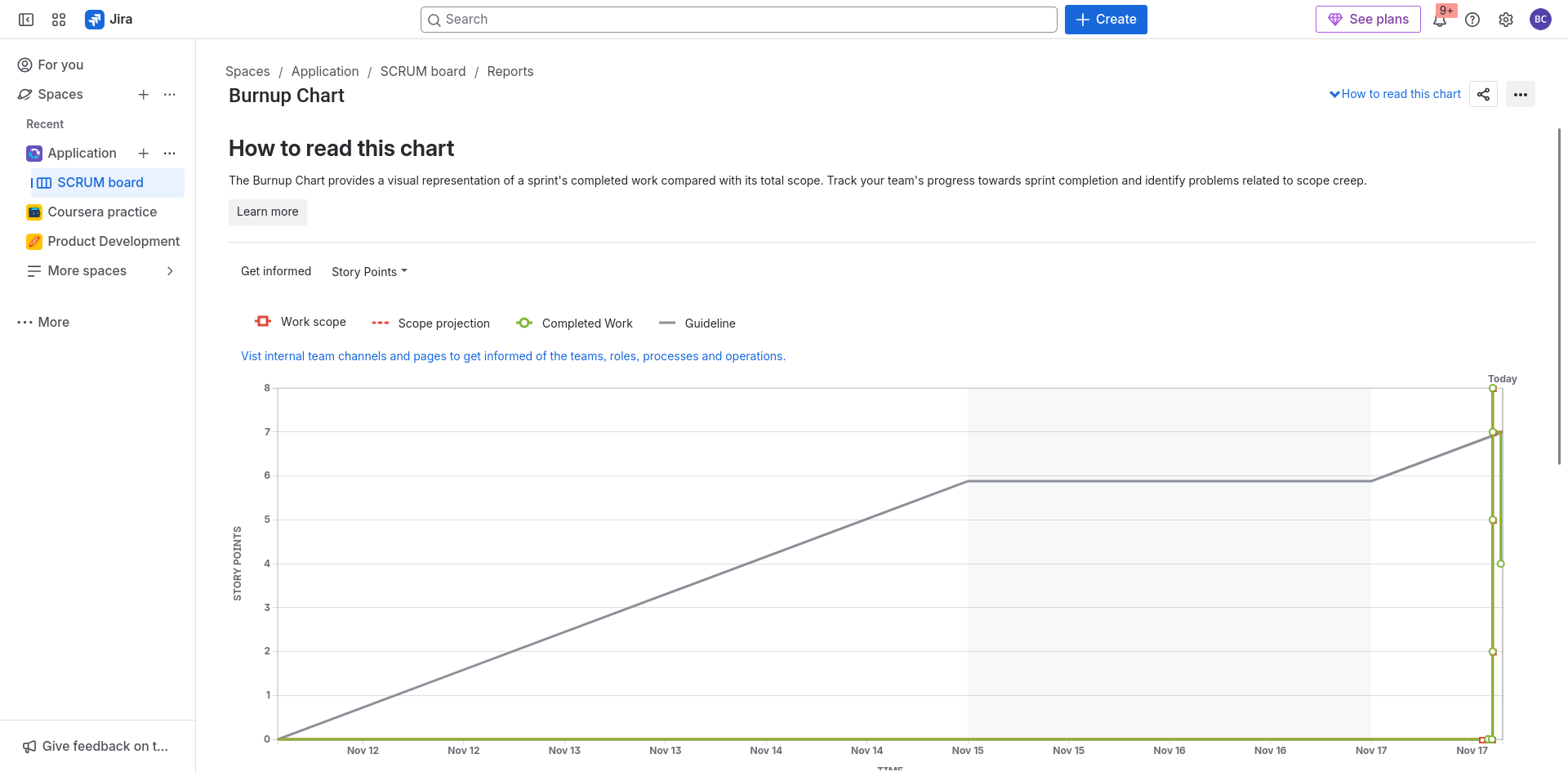Viewport: 1568px width, 772px height.
Task: Go to Reports in the breadcrumb
Action: click(510, 72)
